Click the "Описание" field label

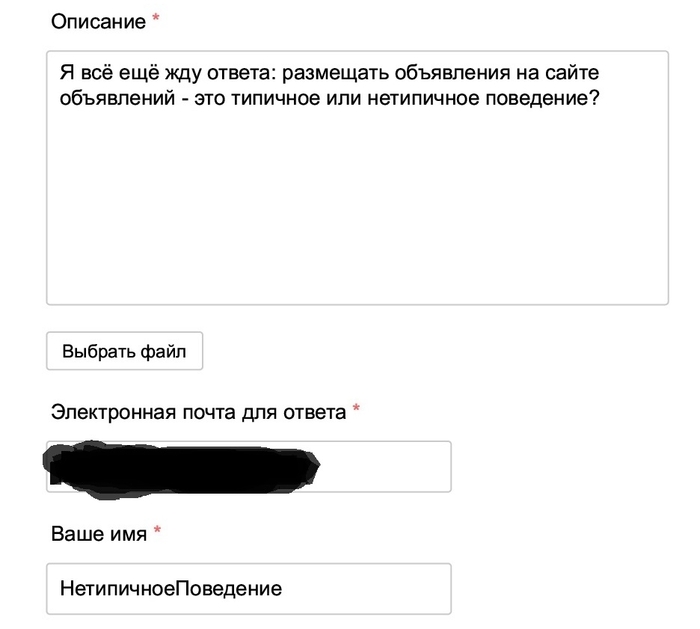point(97,21)
